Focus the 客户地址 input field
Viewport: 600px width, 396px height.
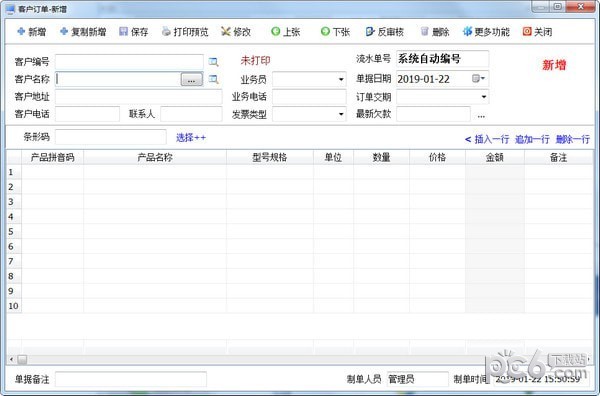pyautogui.click(x=139, y=96)
